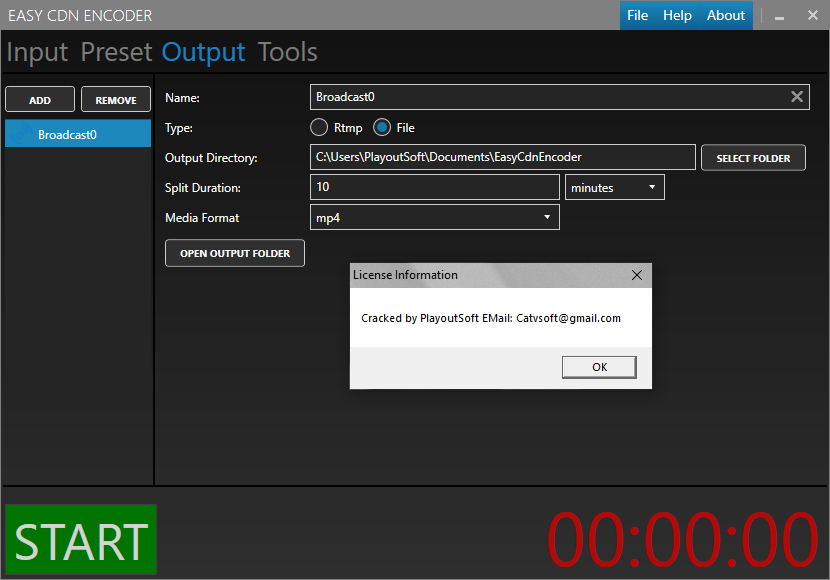The height and width of the screenshot is (580, 830).
Task: Select the Output tab
Action: pos(203,52)
